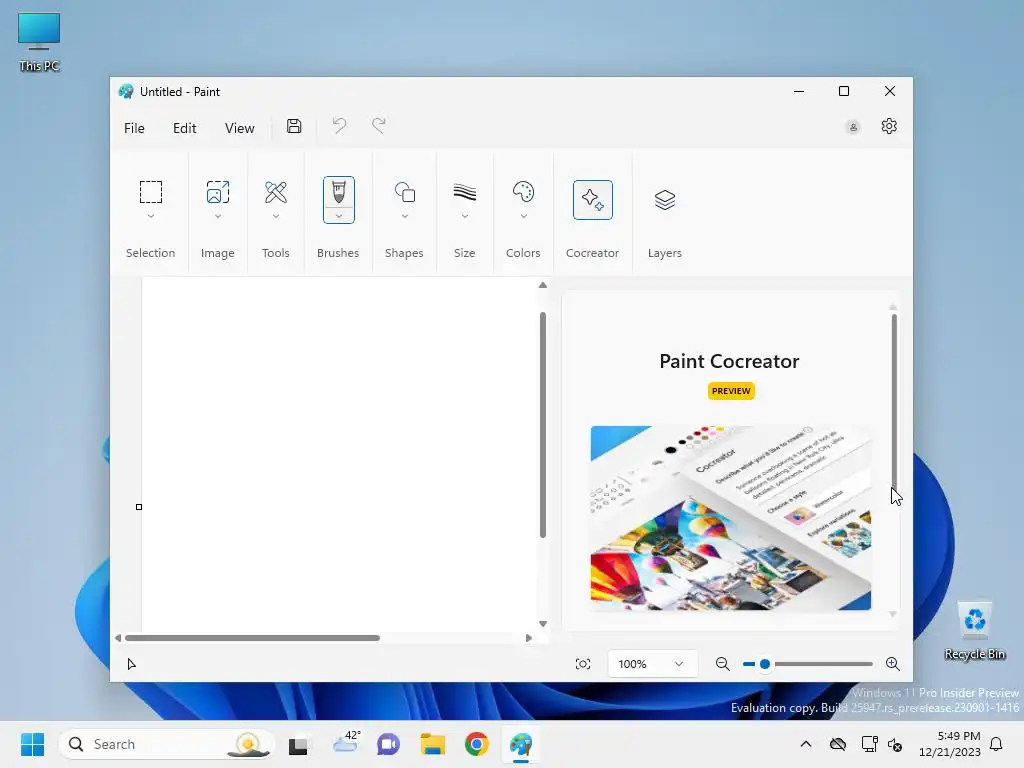This screenshot has height=768, width=1024.
Task: Click the Undo arrow
Action: (339, 125)
